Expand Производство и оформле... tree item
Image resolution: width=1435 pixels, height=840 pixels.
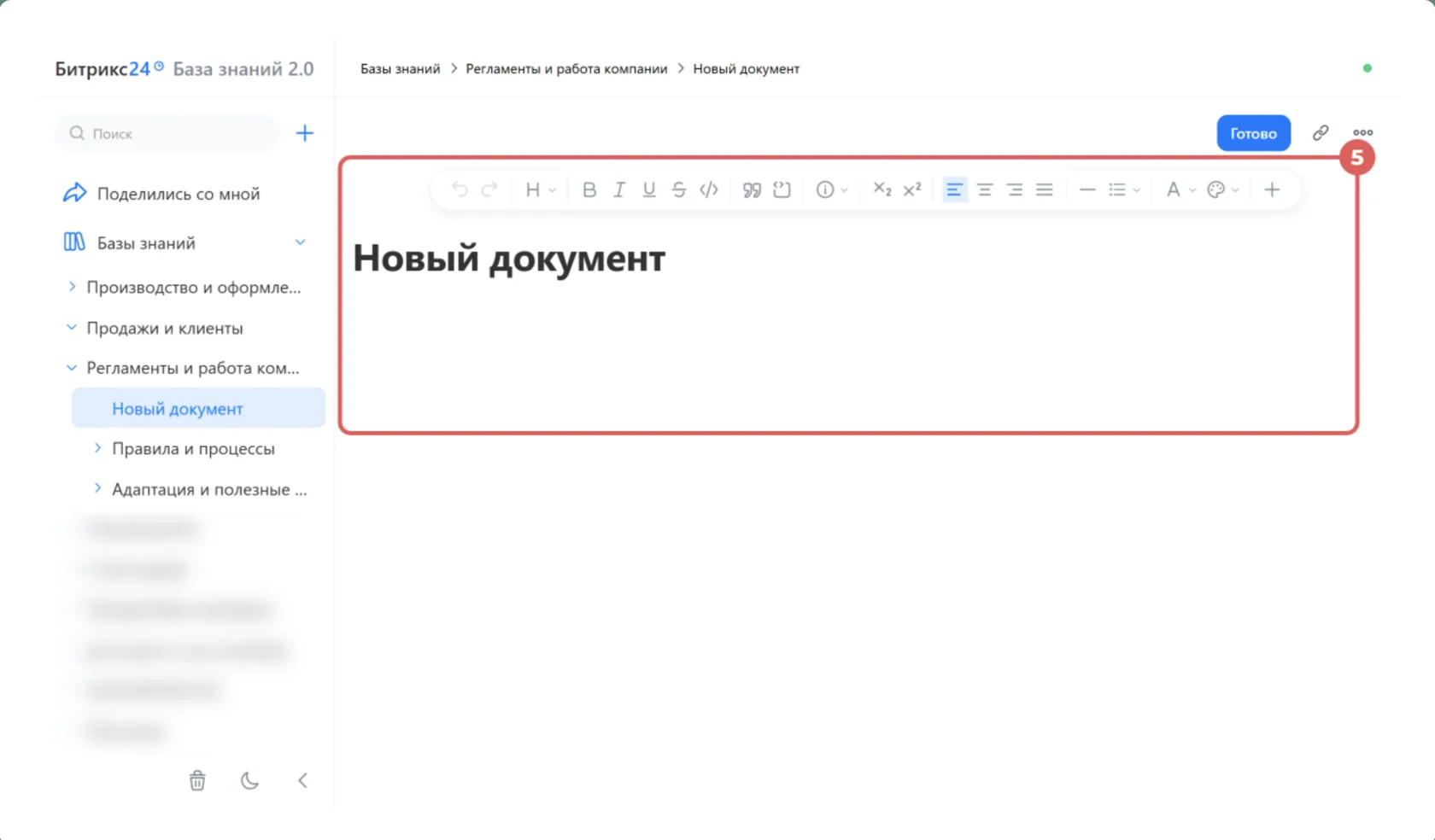tap(72, 287)
